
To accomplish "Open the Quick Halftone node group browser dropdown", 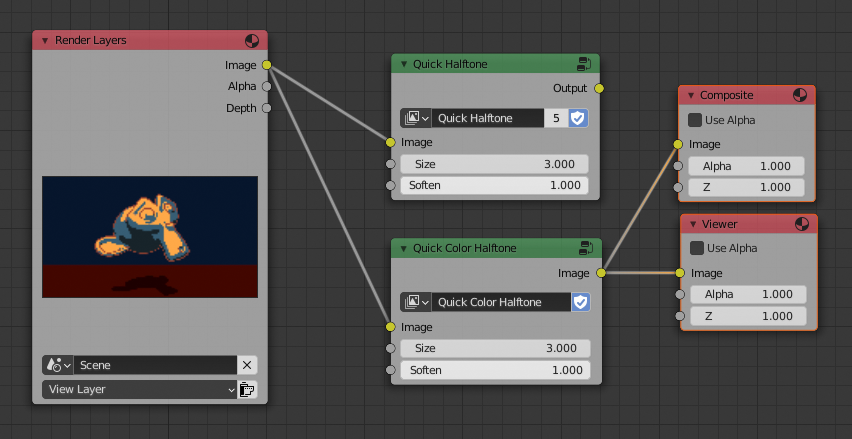I will (416, 118).
